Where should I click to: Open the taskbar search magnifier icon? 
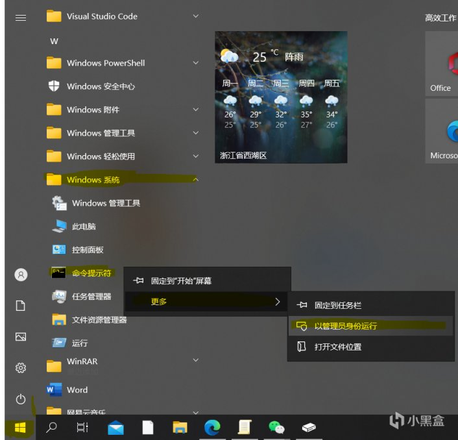(x=51, y=427)
